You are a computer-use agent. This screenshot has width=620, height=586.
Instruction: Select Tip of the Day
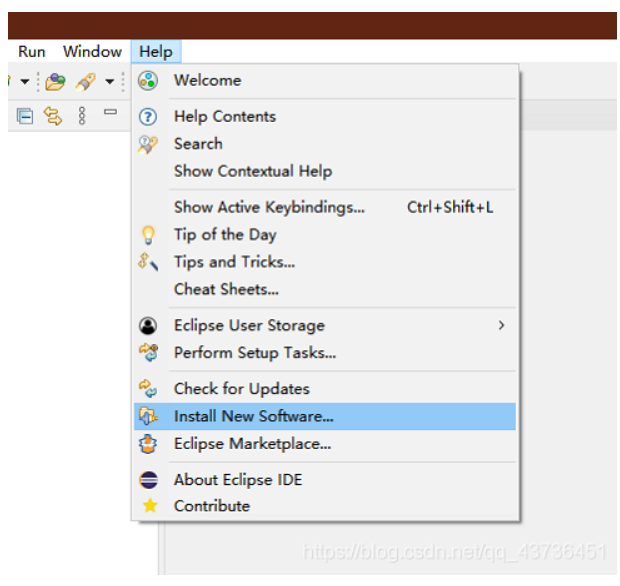click(324, 234)
